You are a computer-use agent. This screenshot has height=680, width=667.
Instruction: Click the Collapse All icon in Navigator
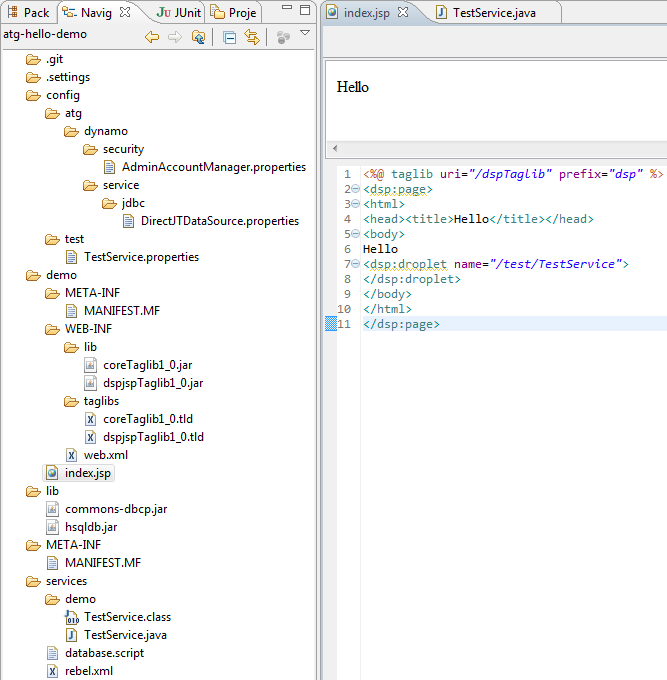pos(229,38)
